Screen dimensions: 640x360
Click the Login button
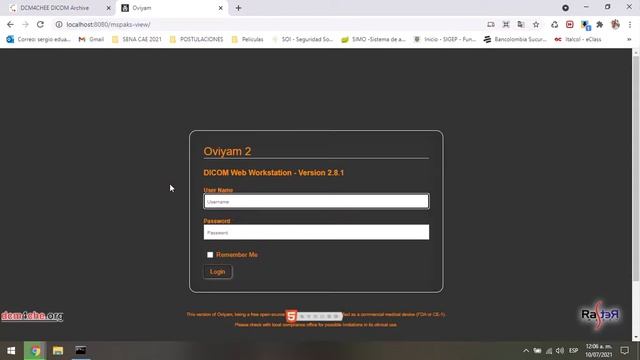(x=218, y=272)
